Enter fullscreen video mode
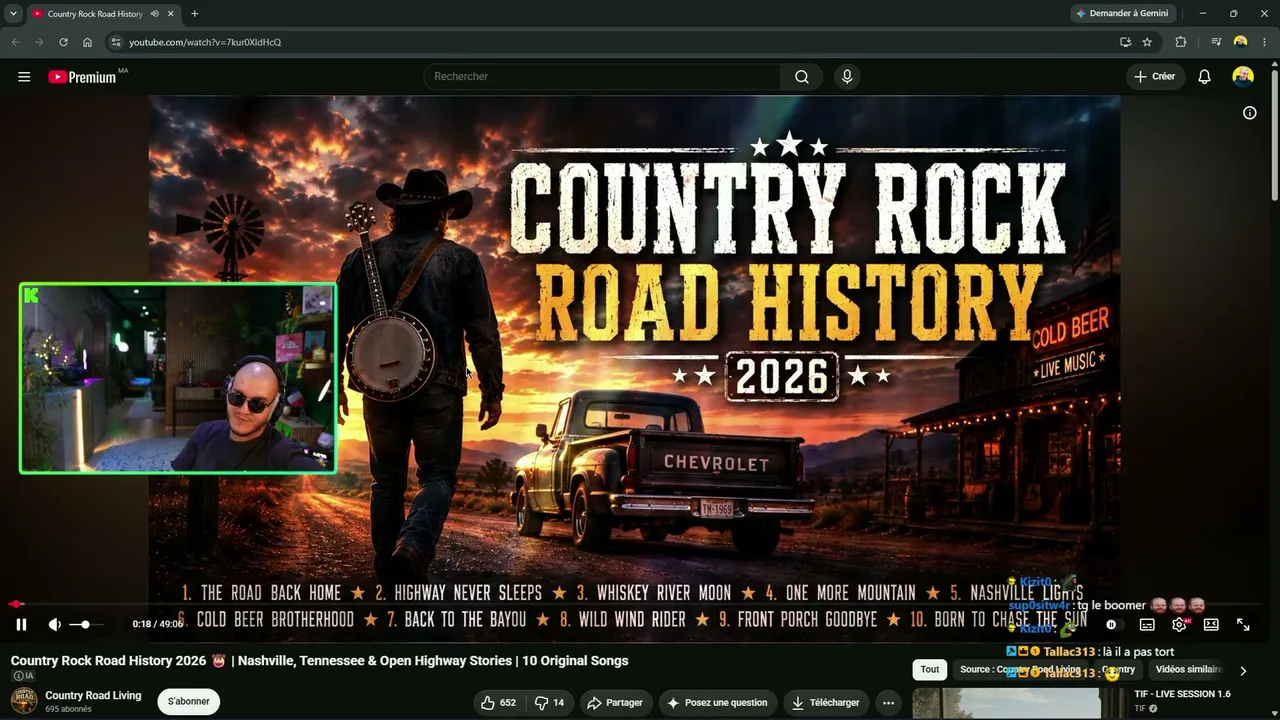Image resolution: width=1280 pixels, height=720 pixels. coord(1243,624)
